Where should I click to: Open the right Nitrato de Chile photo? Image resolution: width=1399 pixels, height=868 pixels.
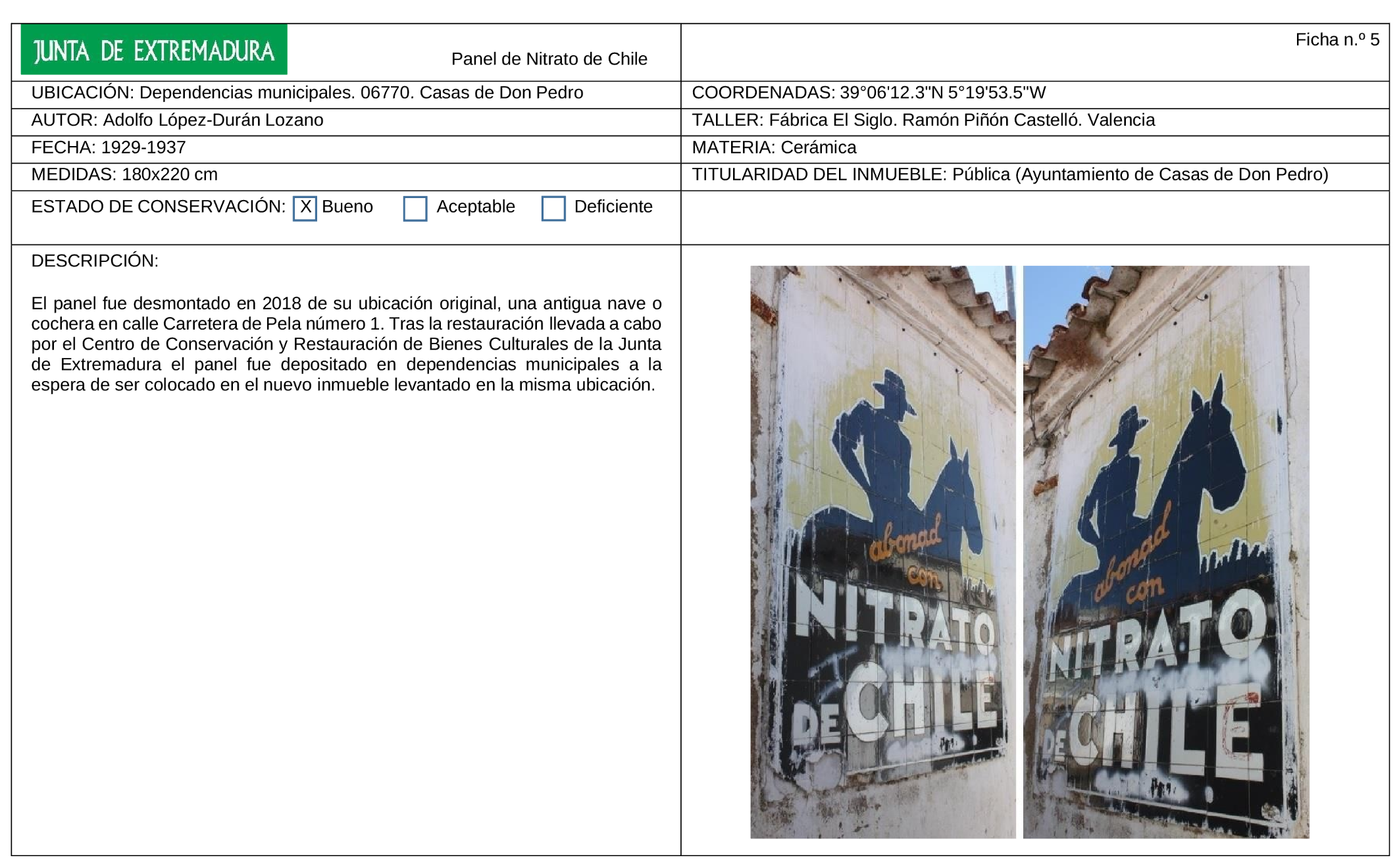click(x=1166, y=551)
